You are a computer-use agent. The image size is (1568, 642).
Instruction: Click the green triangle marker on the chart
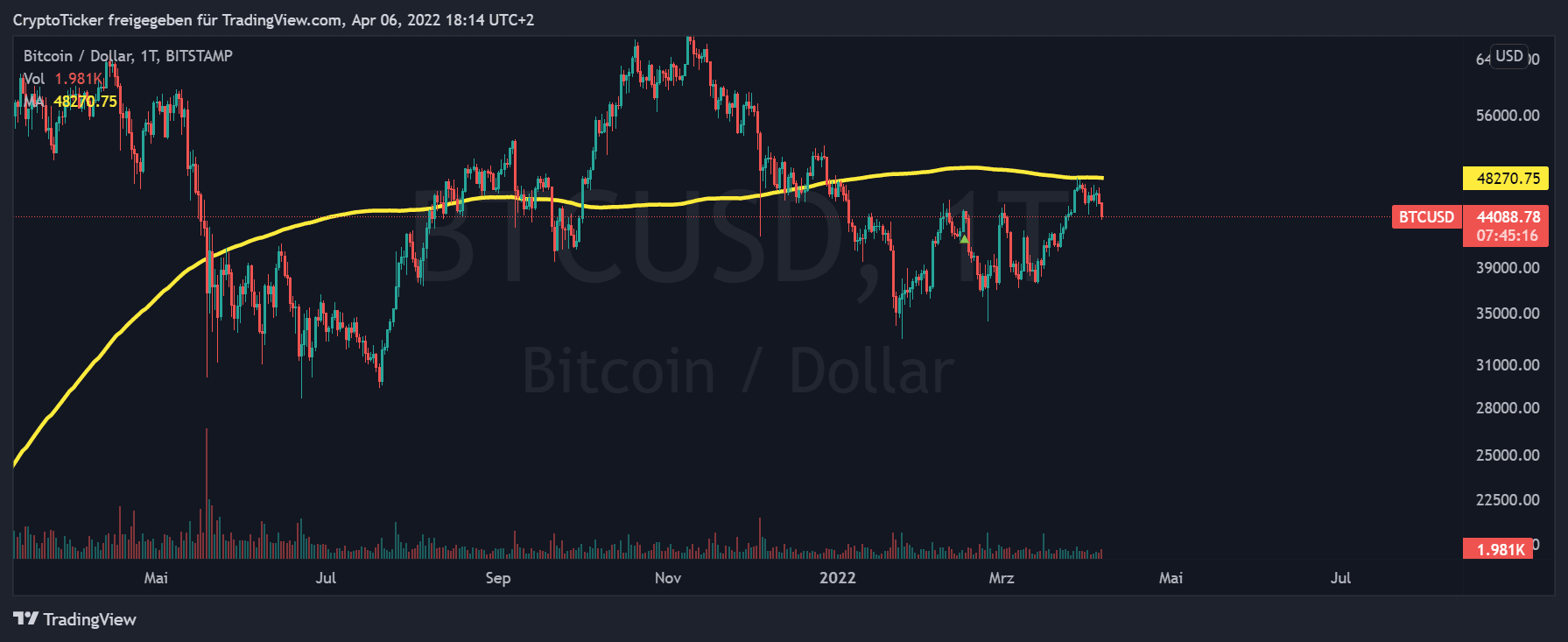(964, 238)
